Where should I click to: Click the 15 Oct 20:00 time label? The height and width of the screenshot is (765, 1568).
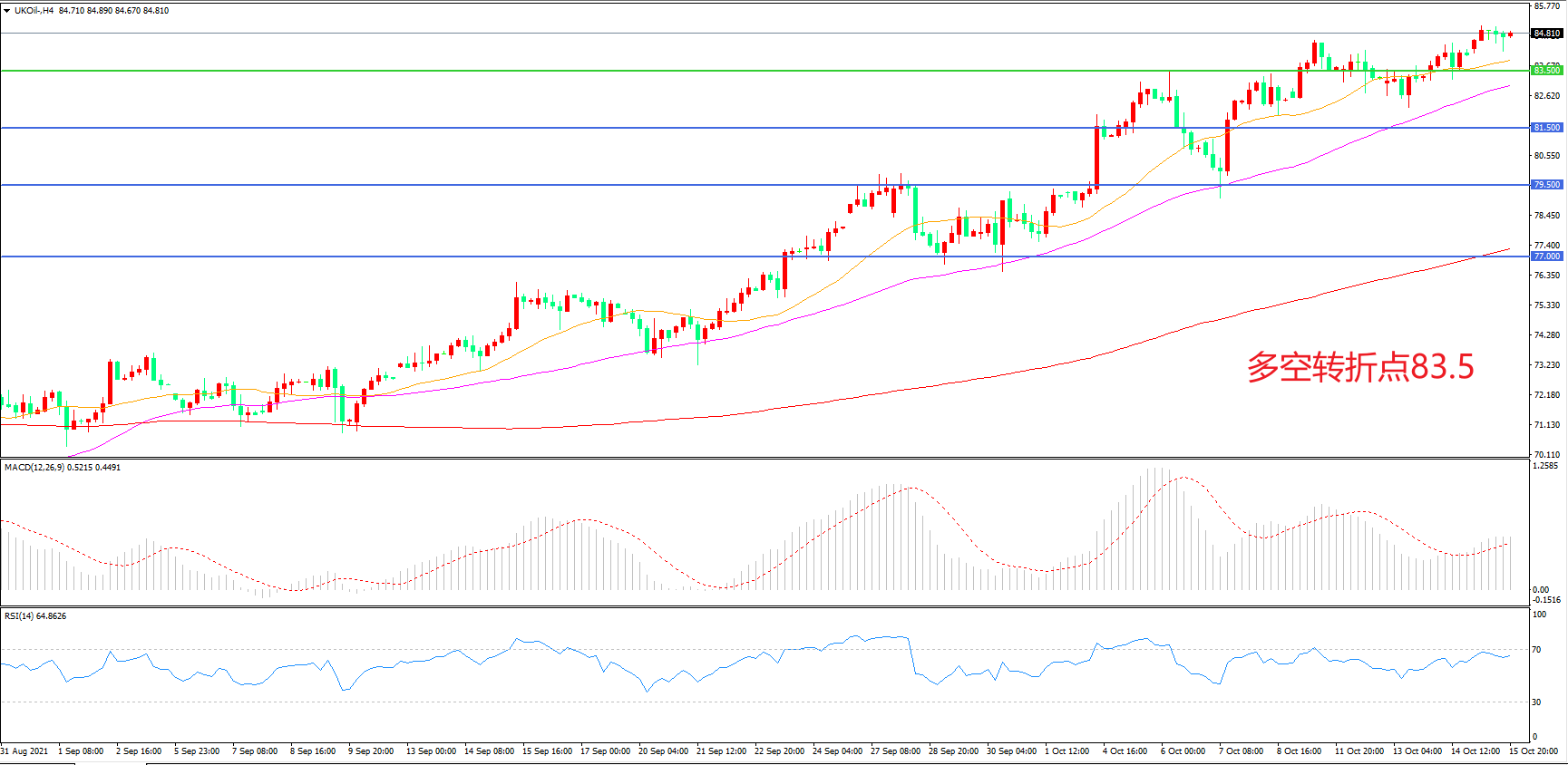[1533, 751]
